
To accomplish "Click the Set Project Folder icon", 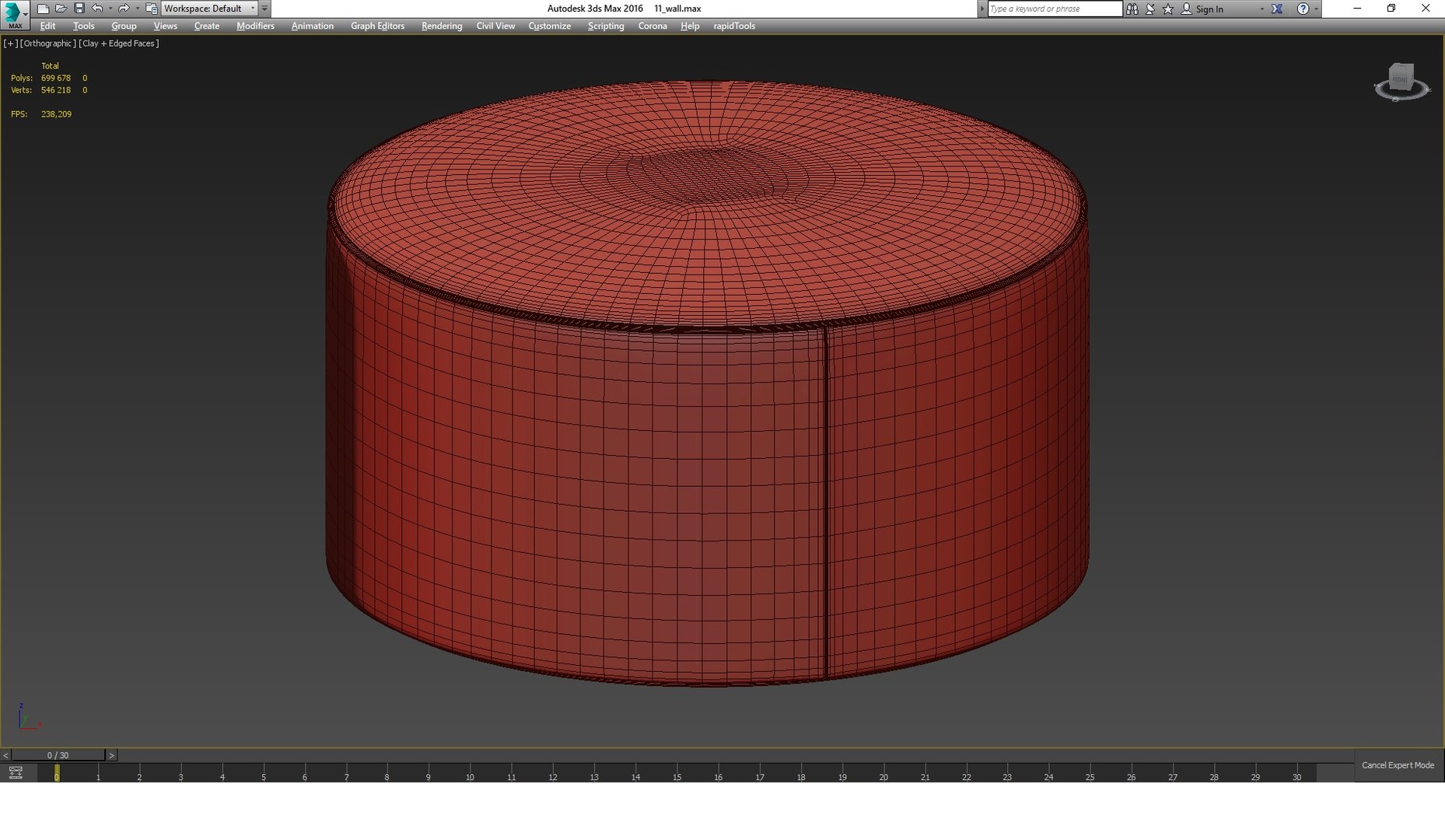I will coord(152,9).
